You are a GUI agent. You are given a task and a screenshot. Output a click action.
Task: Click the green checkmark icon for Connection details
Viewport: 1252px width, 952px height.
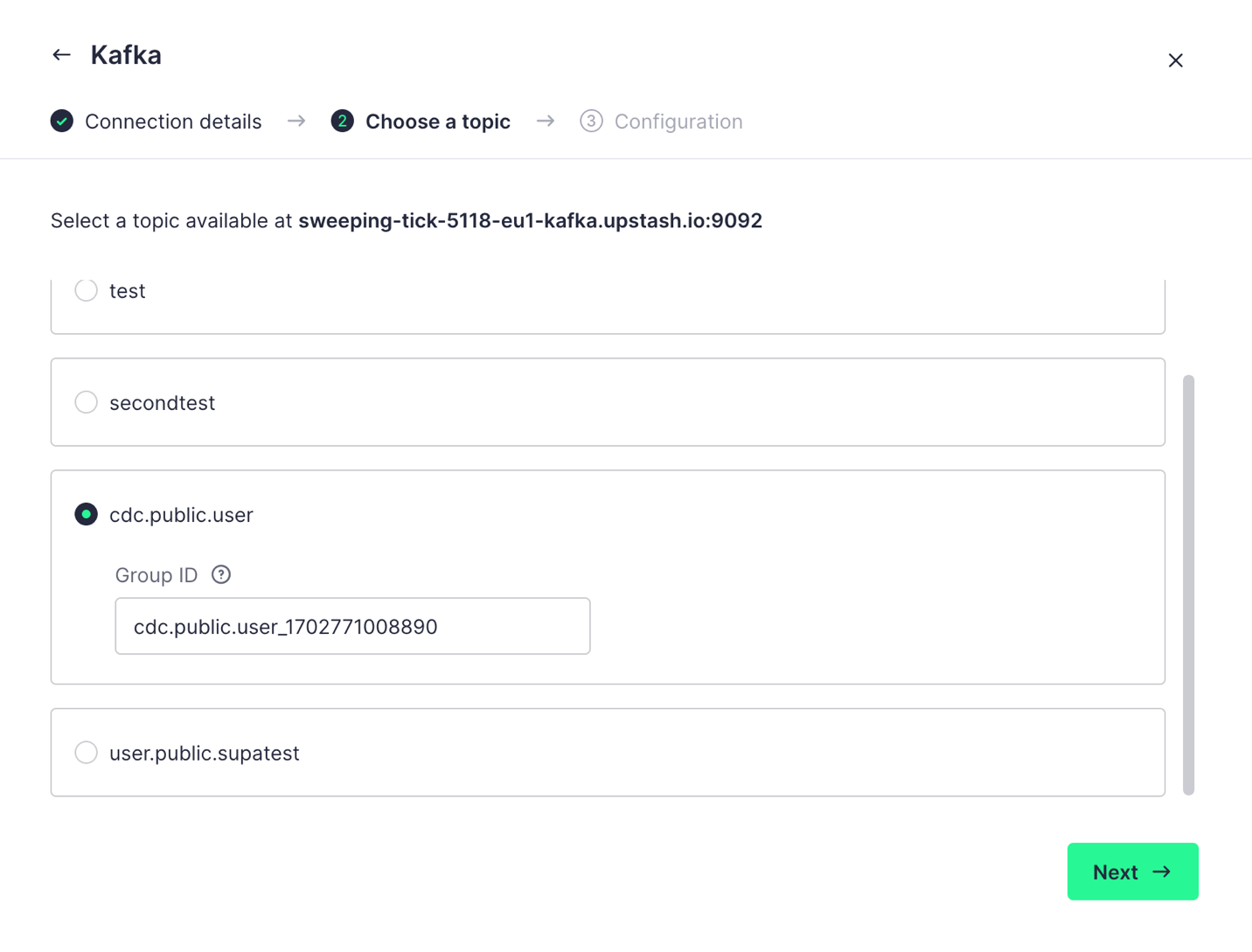click(x=62, y=122)
